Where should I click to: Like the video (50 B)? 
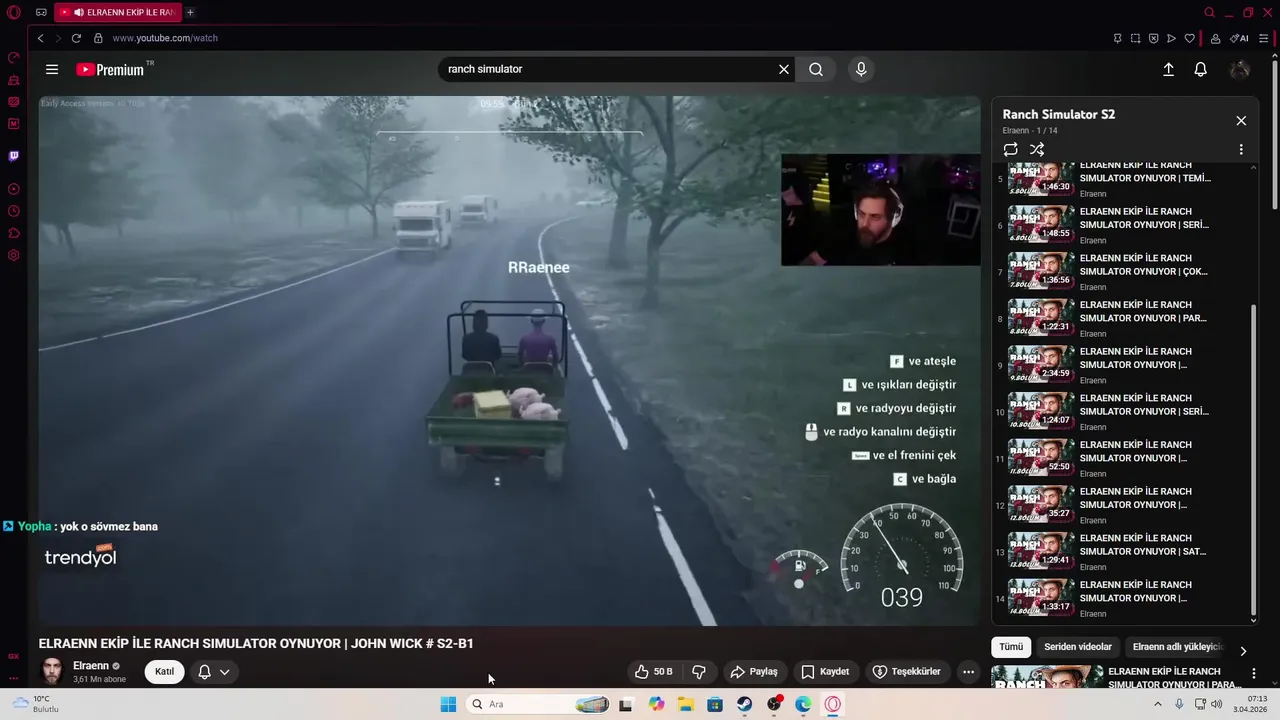coord(654,672)
